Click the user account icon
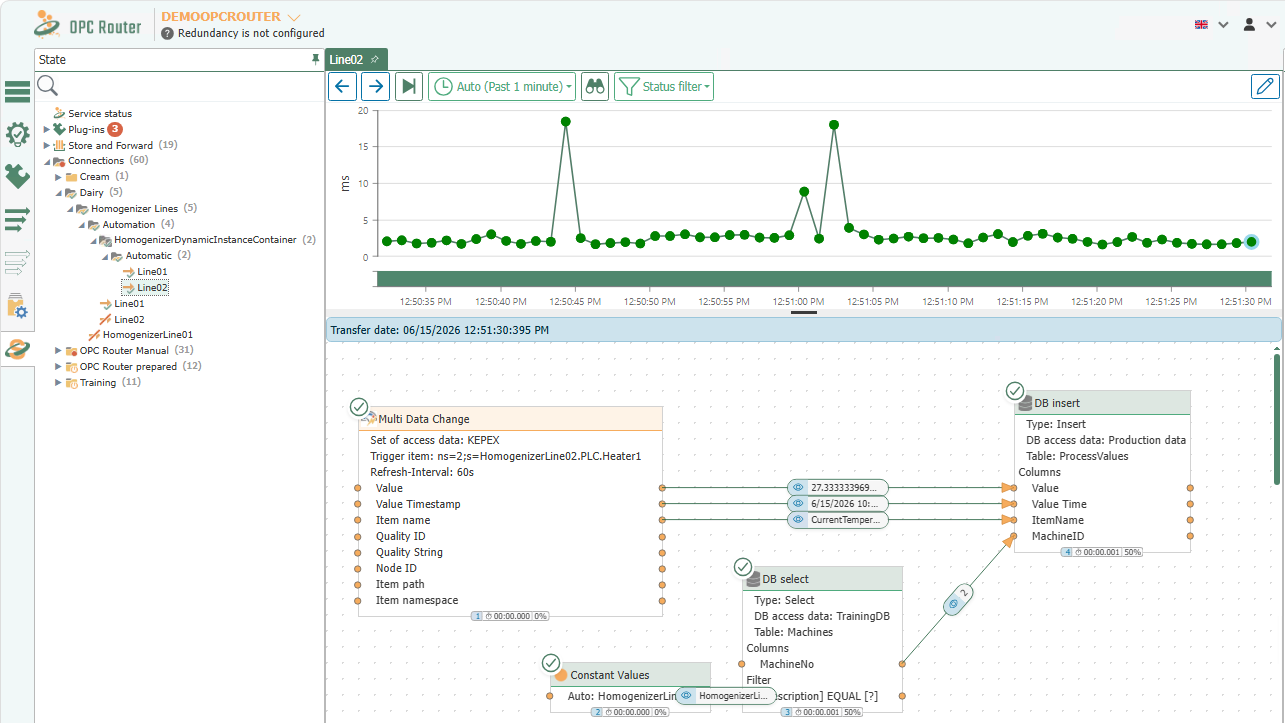This screenshot has height=723, width=1285. pos(1249,24)
